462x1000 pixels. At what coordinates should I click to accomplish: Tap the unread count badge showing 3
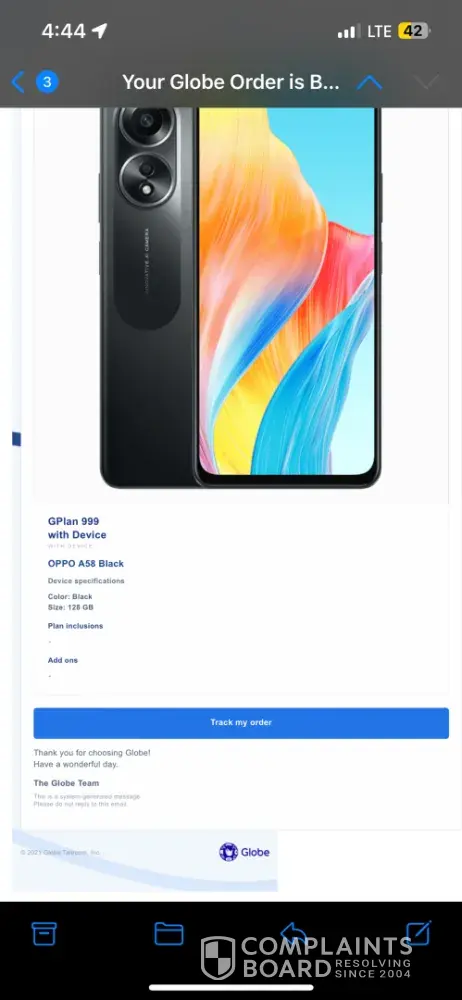(47, 82)
